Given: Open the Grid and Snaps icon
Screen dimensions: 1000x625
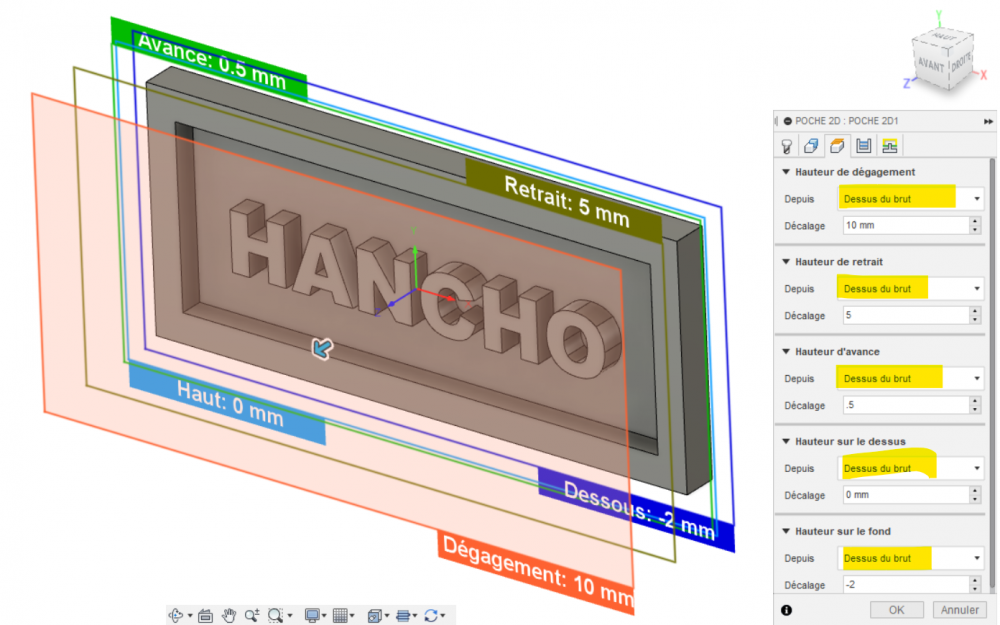Looking at the screenshot, I should (341, 615).
